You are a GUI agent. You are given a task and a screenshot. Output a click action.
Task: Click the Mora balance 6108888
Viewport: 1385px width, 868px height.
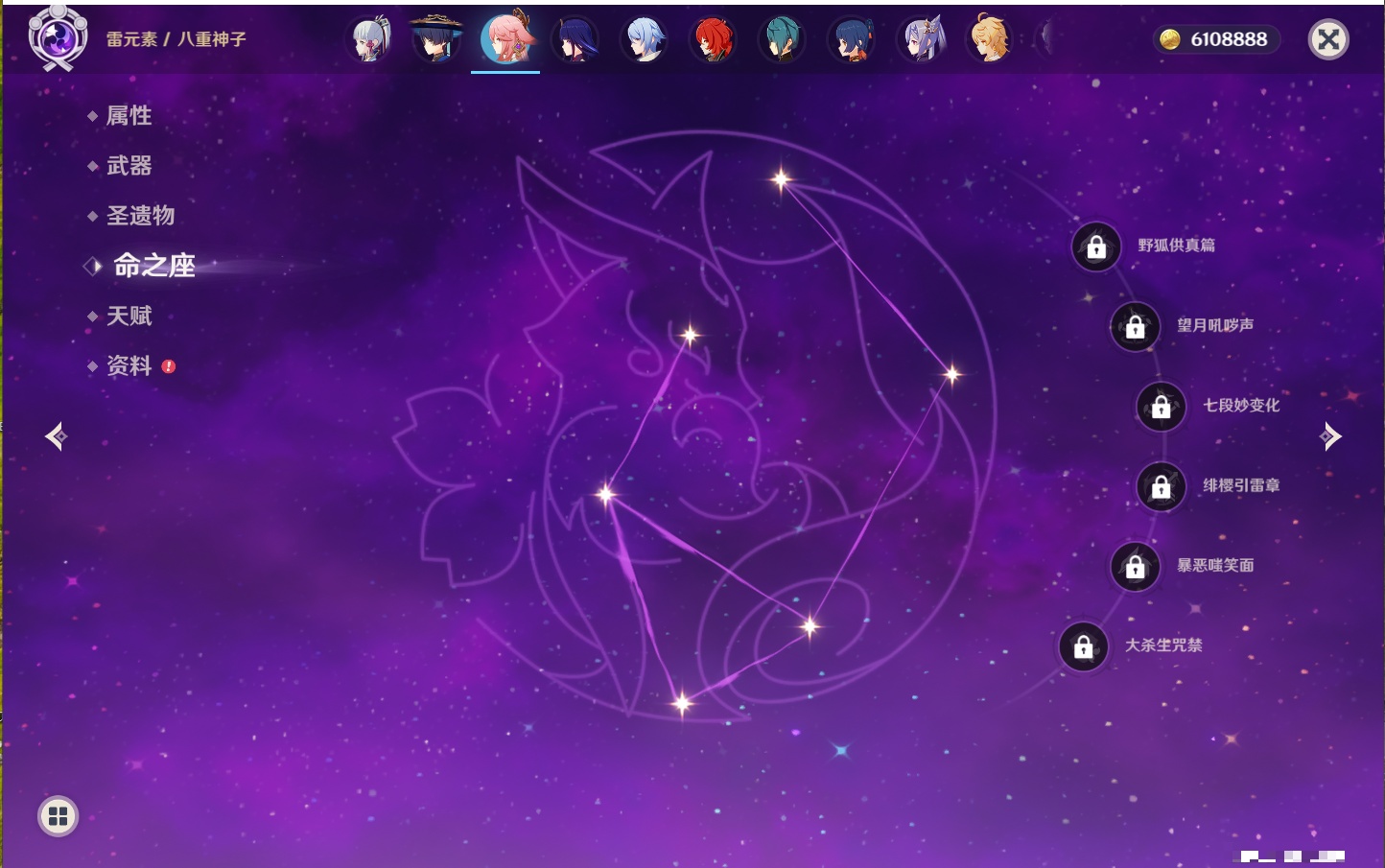1229,39
